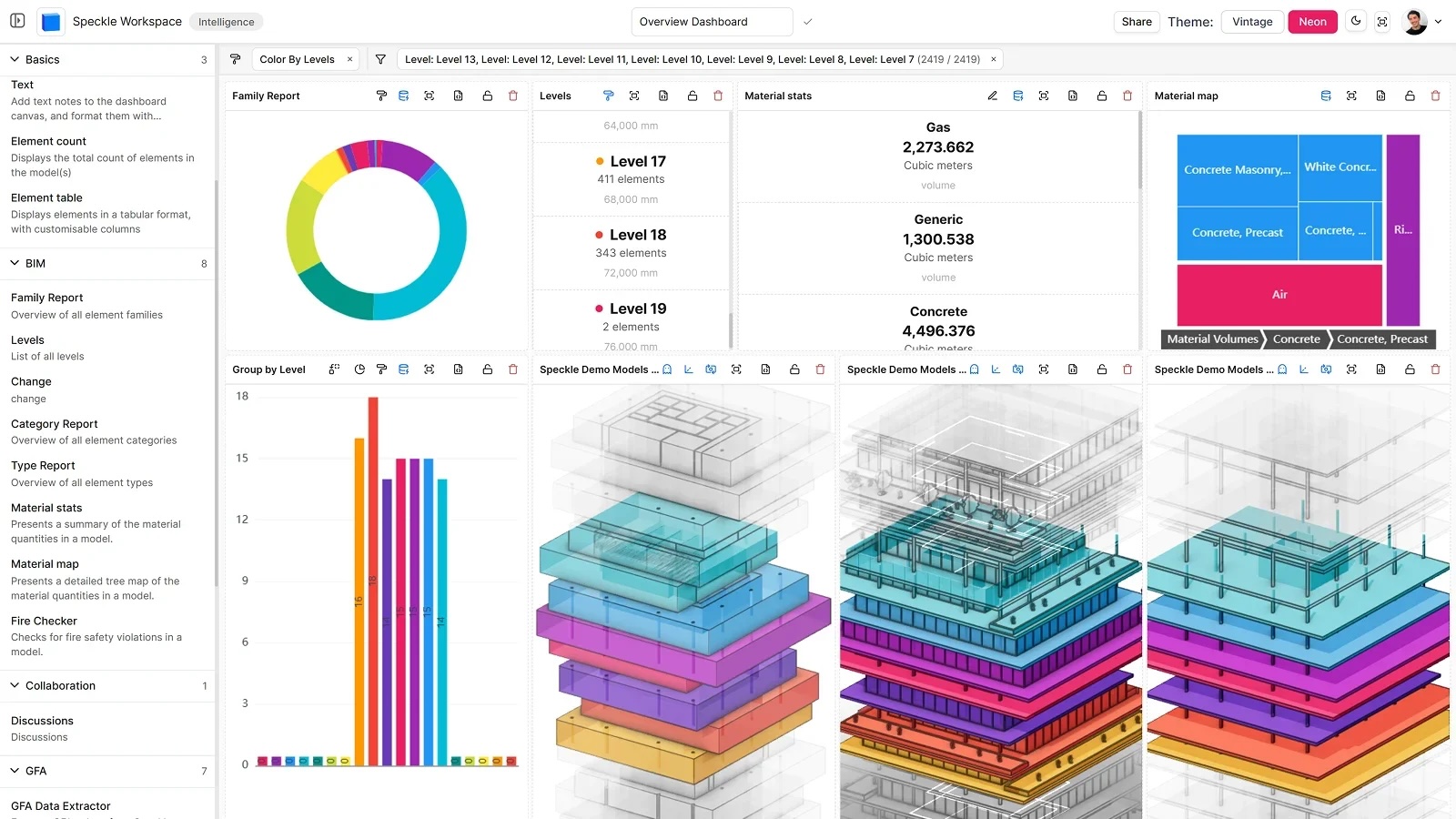Open the export file icon on Family Report
Screen dimensions: 1456x819
pyautogui.click(x=457, y=96)
